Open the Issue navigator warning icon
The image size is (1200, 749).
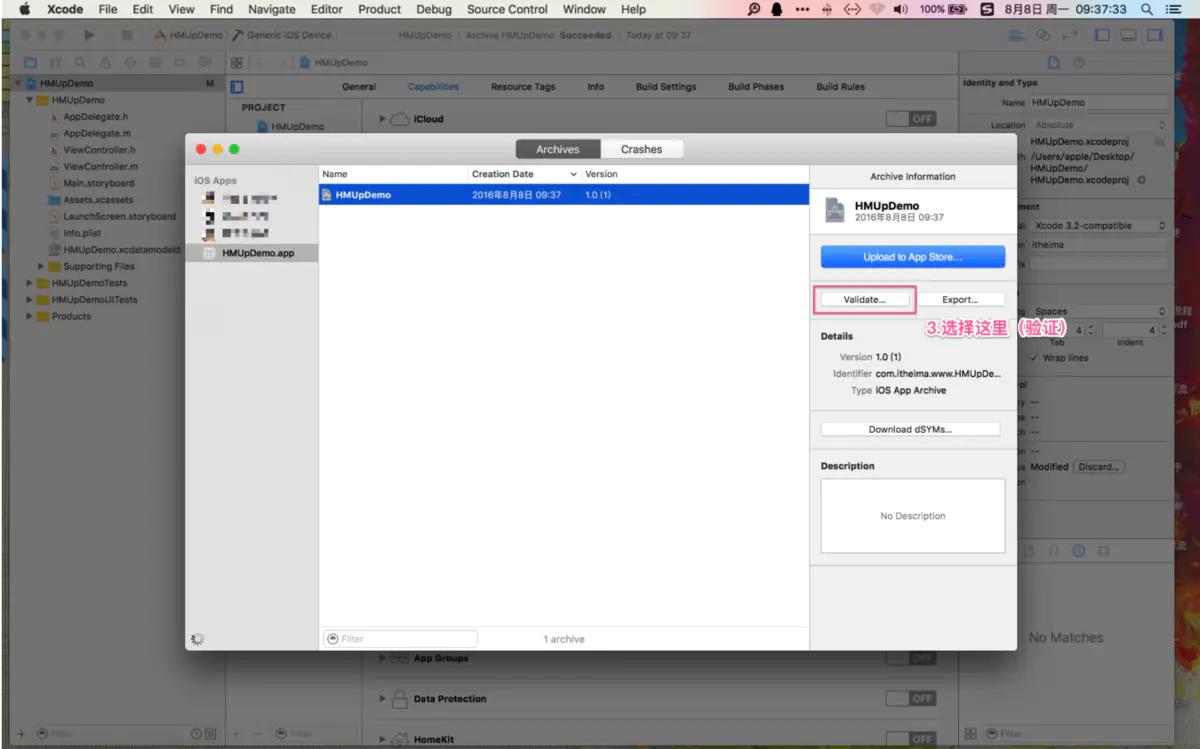pos(105,62)
